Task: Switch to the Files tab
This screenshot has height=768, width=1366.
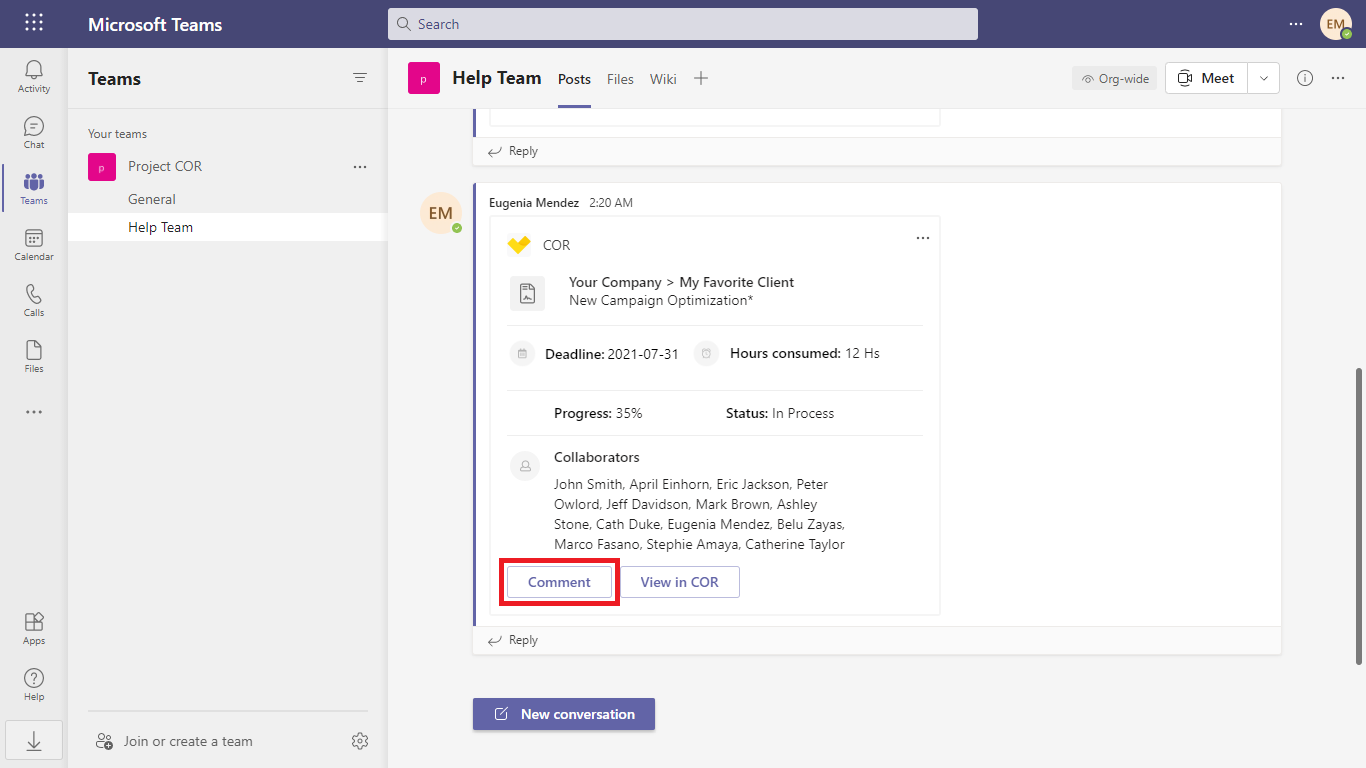Action: 620,79
